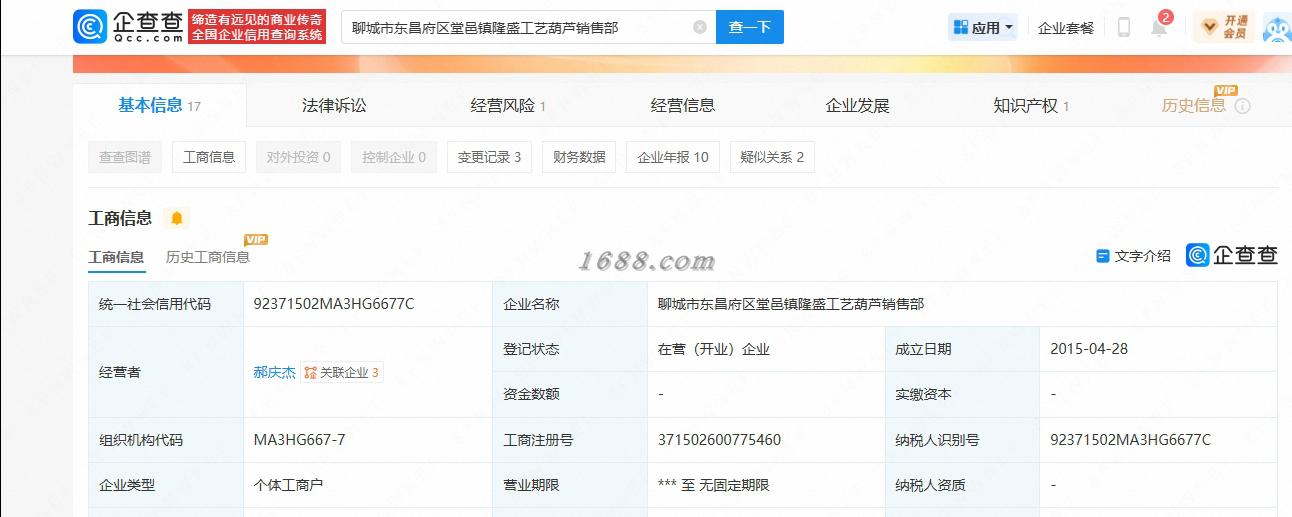
Task: Click the 关联企业 network icon
Action: (x=310, y=373)
